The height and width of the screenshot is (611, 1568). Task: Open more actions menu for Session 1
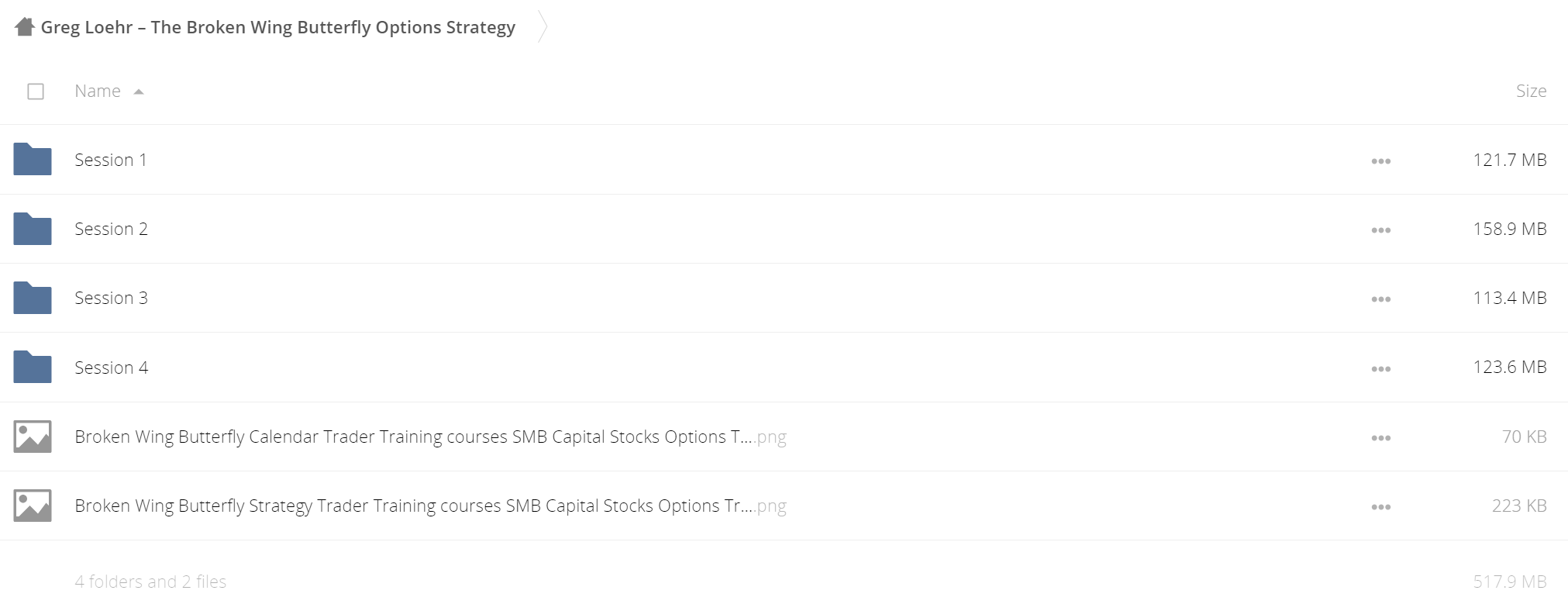(x=1380, y=161)
